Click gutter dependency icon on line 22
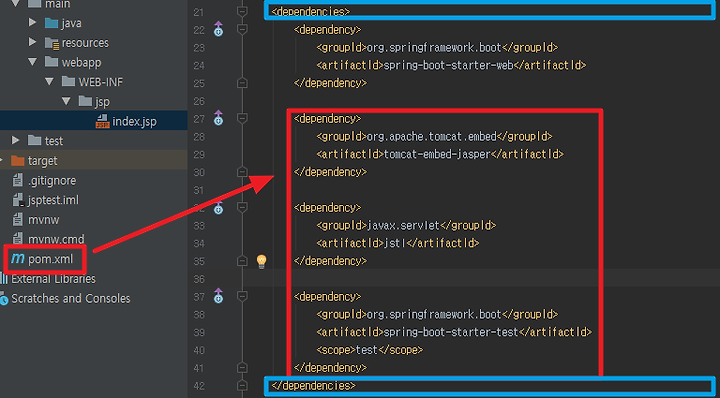 tap(219, 29)
